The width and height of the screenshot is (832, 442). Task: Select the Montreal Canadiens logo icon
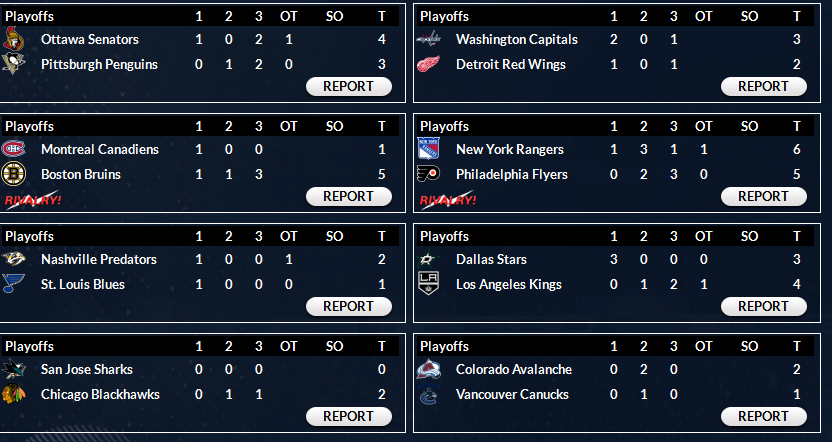point(14,150)
